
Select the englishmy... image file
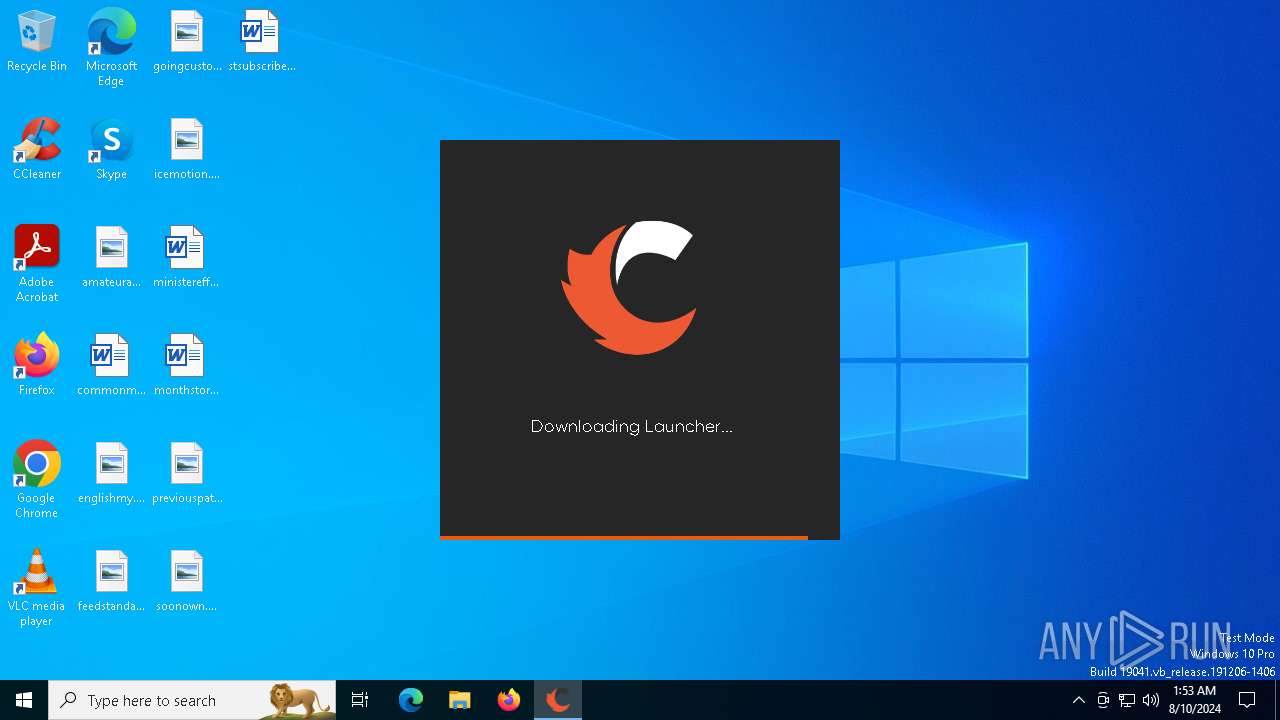(111, 473)
